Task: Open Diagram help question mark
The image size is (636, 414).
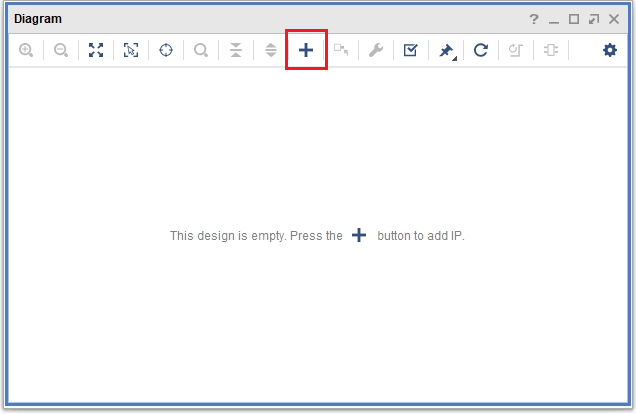Action: click(534, 19)
